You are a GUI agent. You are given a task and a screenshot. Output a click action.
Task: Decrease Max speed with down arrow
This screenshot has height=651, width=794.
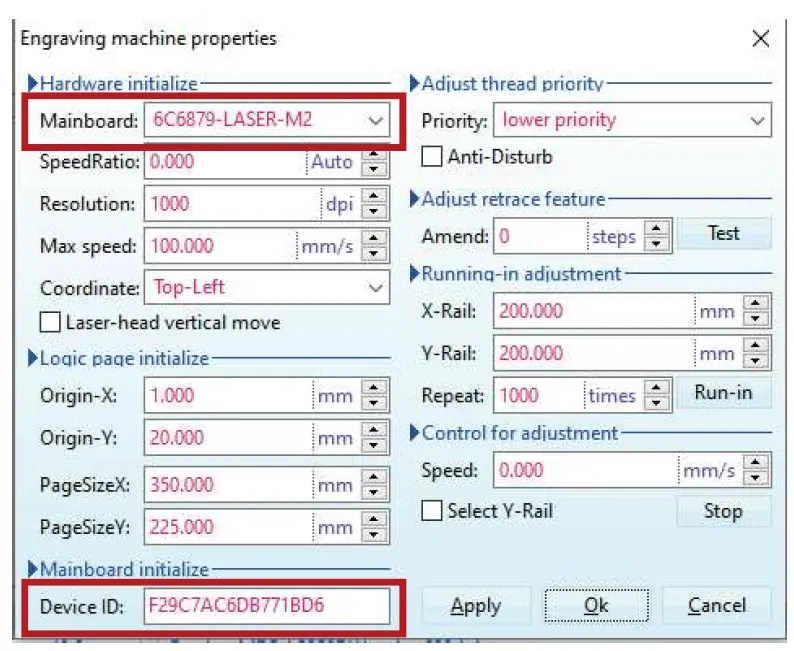tap(375, 253)
